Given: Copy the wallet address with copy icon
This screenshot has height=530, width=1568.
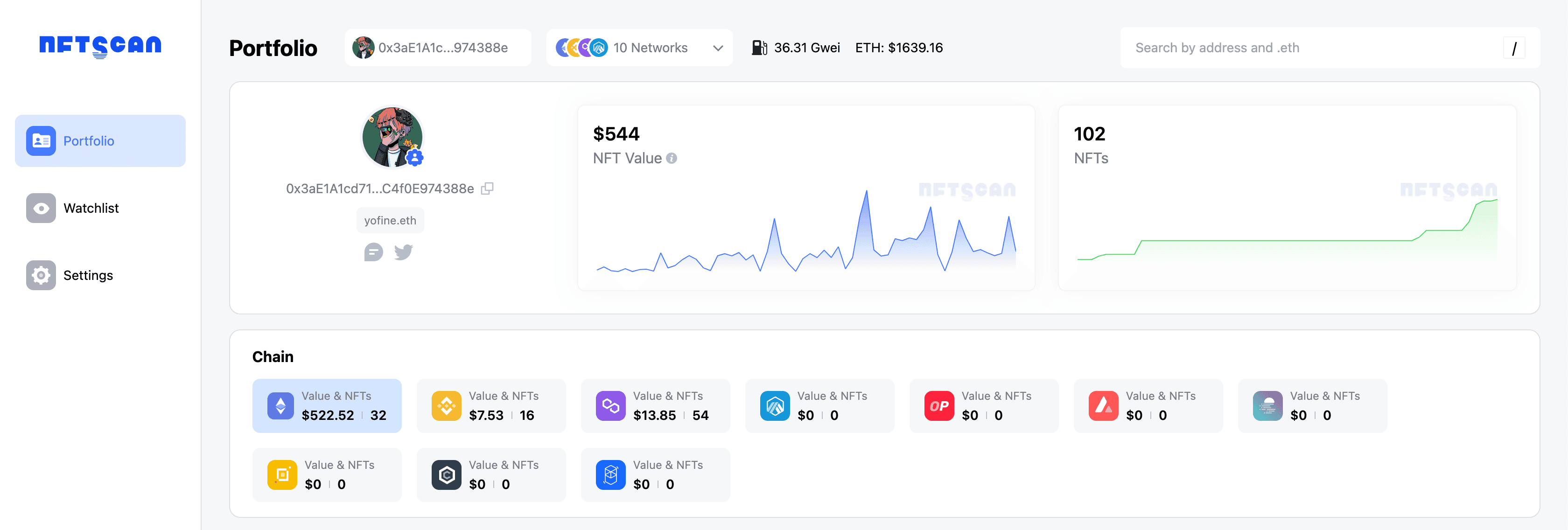Looking at the screenshot, I should tap(487, 188).
